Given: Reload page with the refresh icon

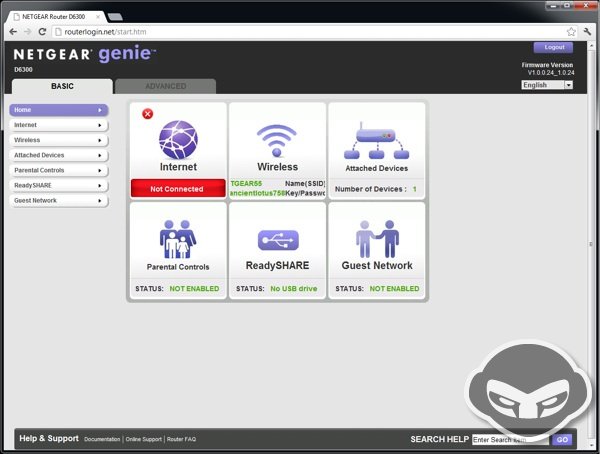Looking at the screenshot, I should click(x=42, y=32).
